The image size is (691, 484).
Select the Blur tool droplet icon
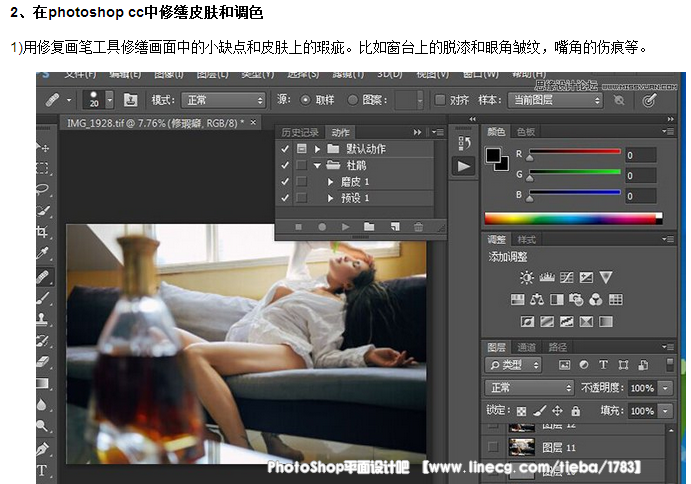click(42, 404)
